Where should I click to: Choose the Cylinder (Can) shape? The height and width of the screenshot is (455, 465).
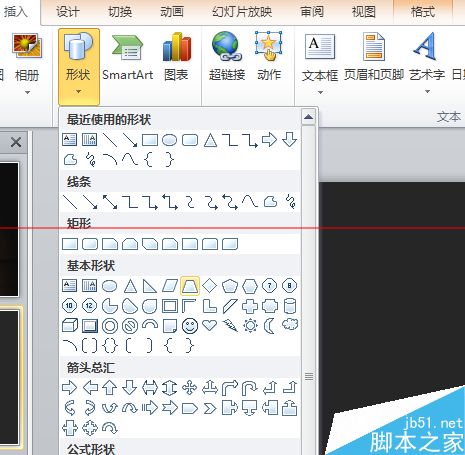coord(290,306)
